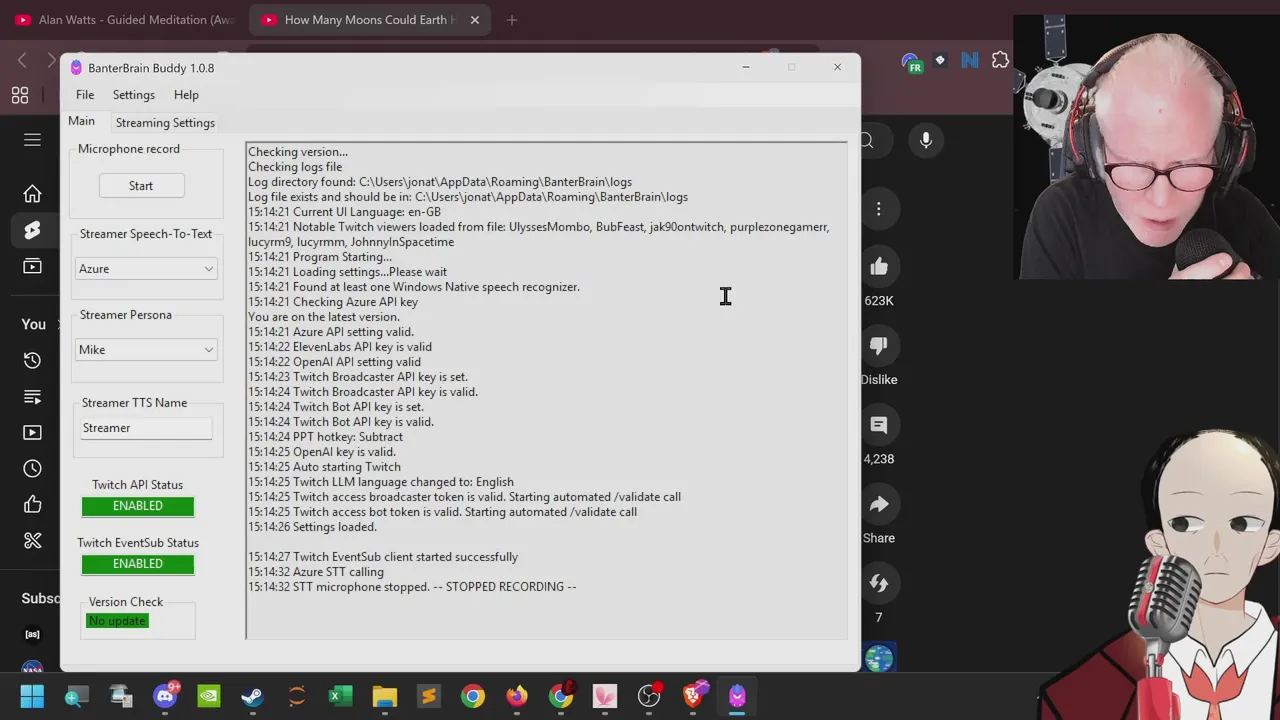Open YouTube Your videos sidebar icon
Screen dimensions: 1280x720
click(x=32, y=433)
